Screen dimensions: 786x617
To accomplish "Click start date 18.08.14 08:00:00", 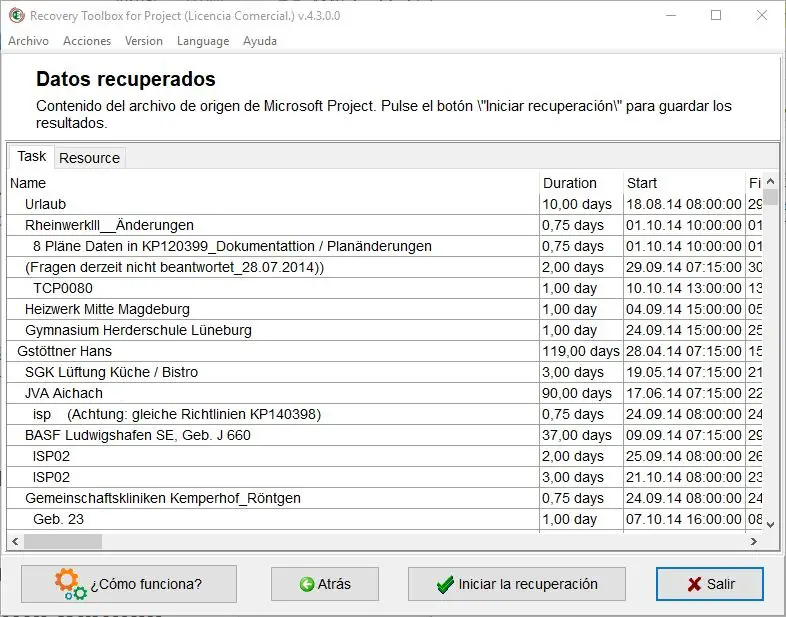I will click(x=685, y=204).
